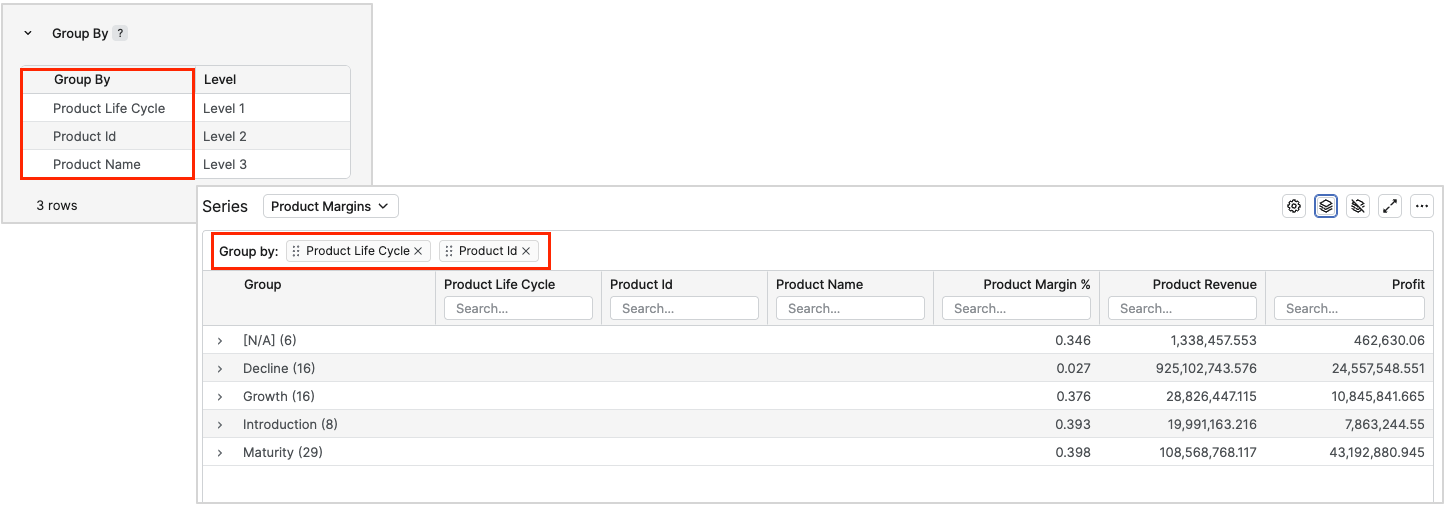Remove Product Id grouping chip
Image resolution: width=1448 pixels, height=509 pixels.
[x=526, y=251]
